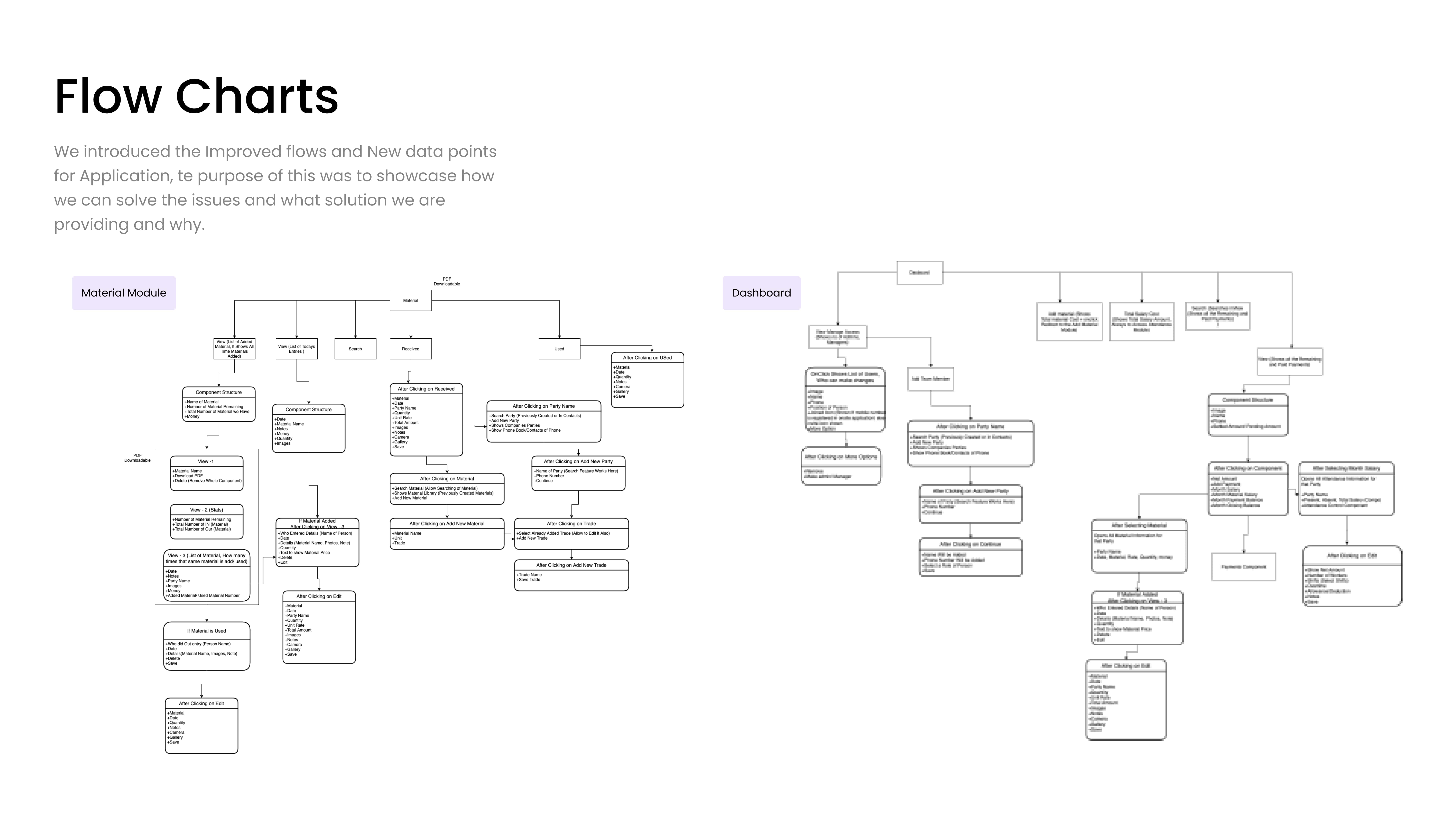
Task: Select the "Payments Component" node
Action: click(x=1243, y=567)
